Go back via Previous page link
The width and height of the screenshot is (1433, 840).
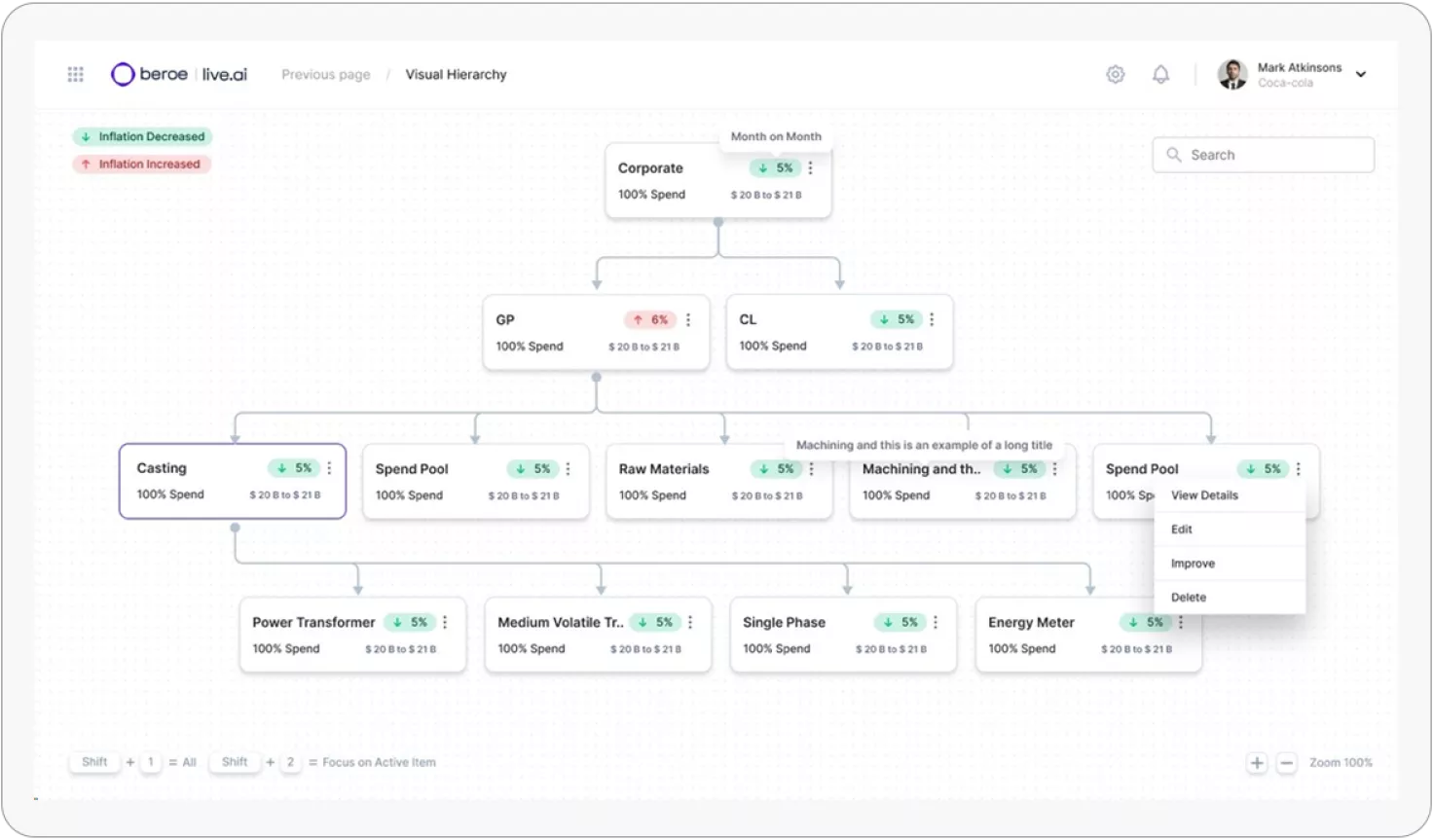325,74
